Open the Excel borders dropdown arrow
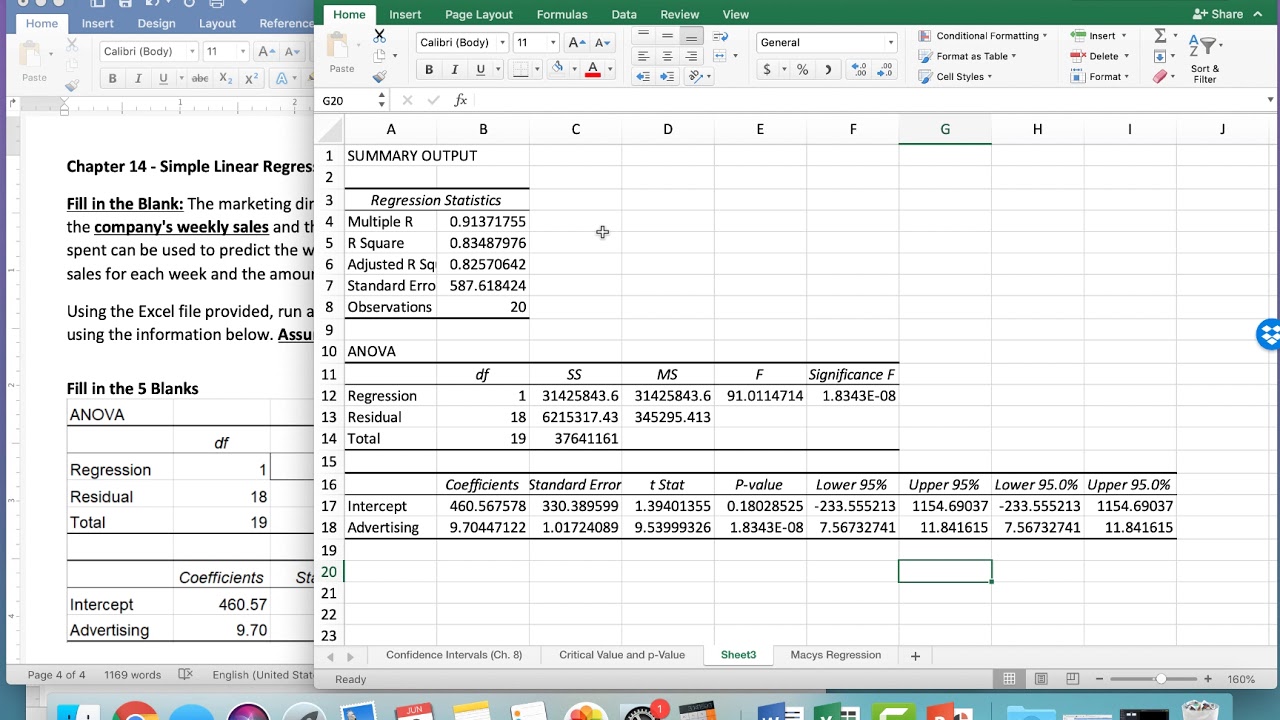The width and height of the screenshot is (1280, 720). (x=537, y=69)
